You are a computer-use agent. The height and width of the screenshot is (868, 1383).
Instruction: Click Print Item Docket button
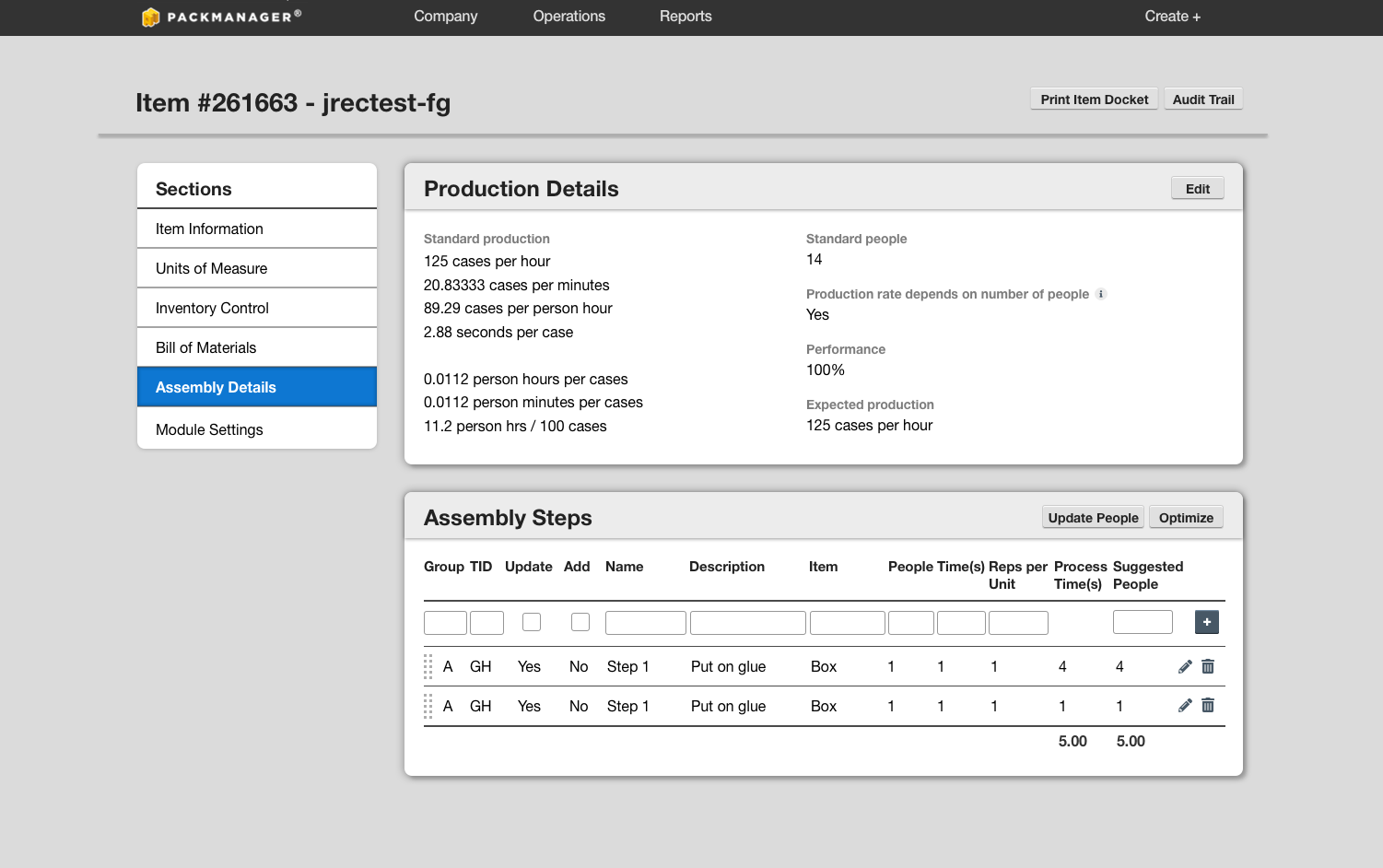tap(1094, 100)
